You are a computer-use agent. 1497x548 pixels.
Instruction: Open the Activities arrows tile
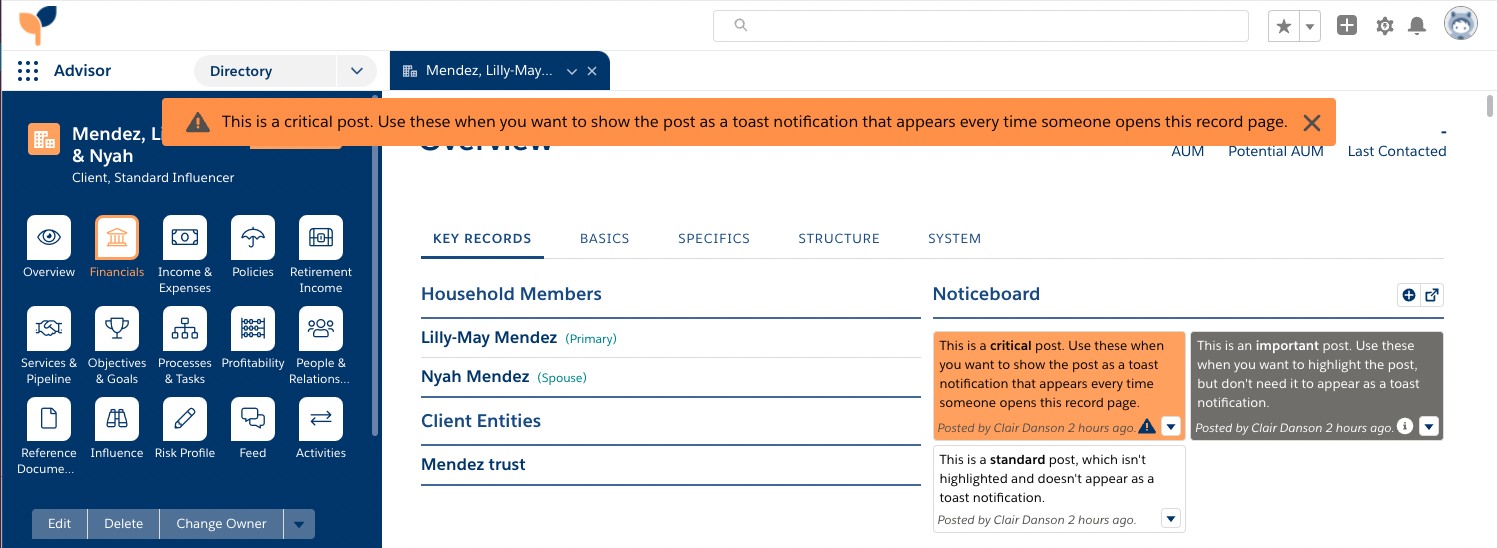[x=321, y=419]
